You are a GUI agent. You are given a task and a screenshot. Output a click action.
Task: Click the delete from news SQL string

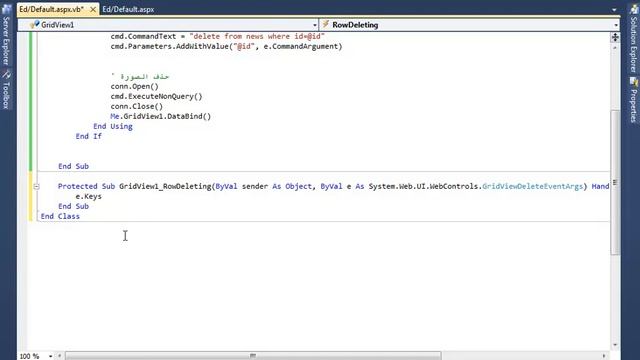257,36
